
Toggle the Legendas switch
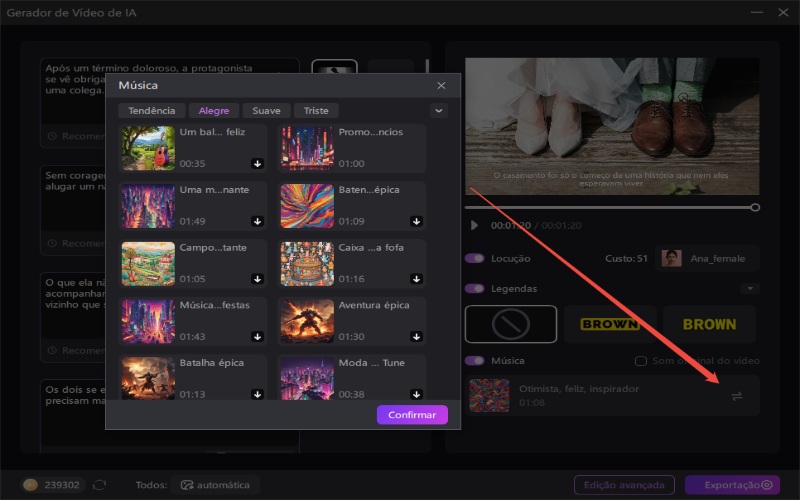(x=474, y=289)
